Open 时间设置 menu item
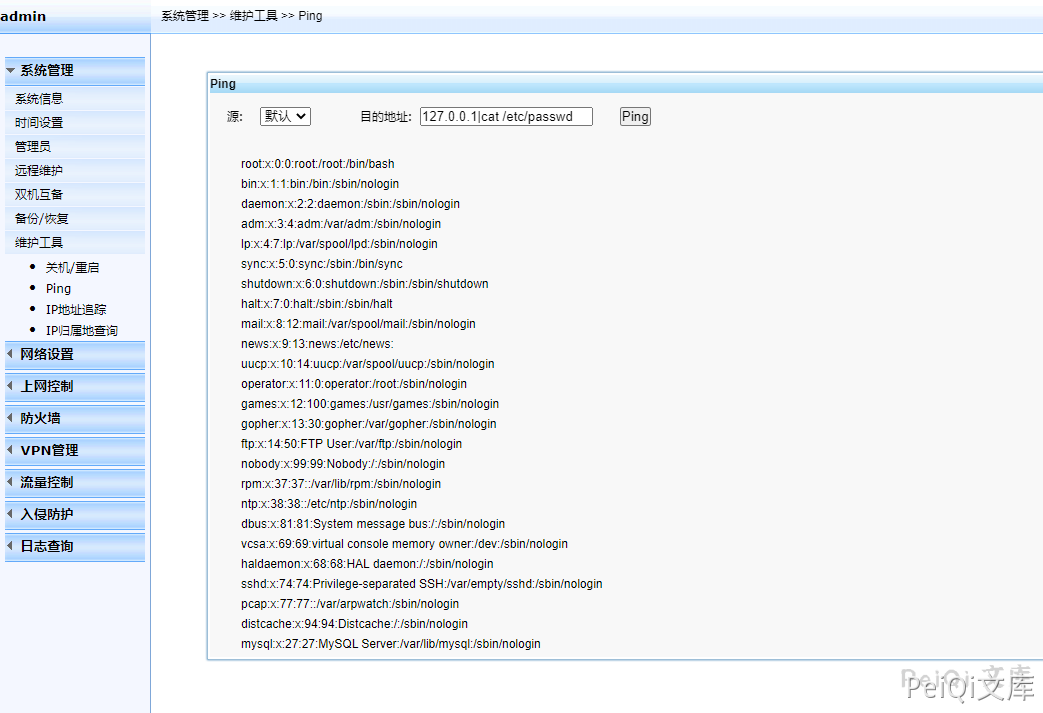The height and width of the screenshot is (713, 1043). coord(39,123)
